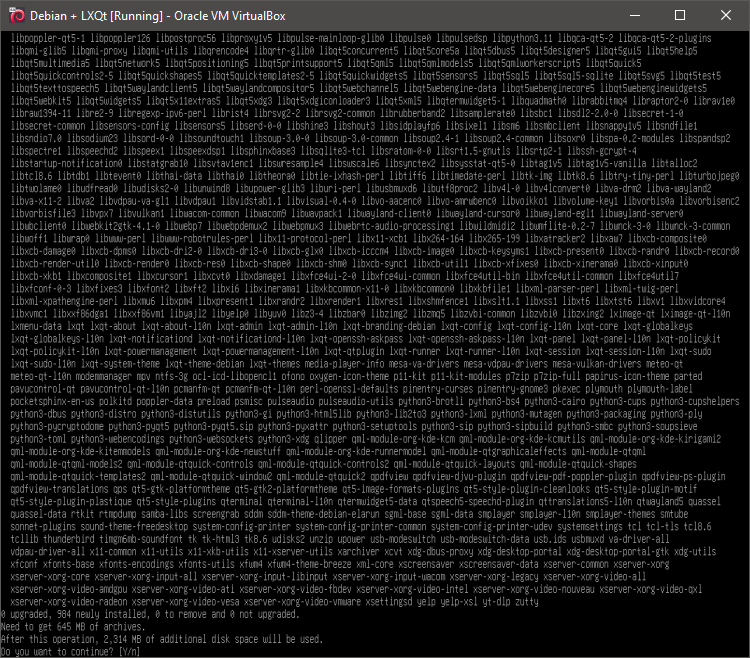Image resolution: width=750 pixels, height=658 pixels.
Task: Click the package name 'python3-websockets'
Action: [x=211, y=439]
